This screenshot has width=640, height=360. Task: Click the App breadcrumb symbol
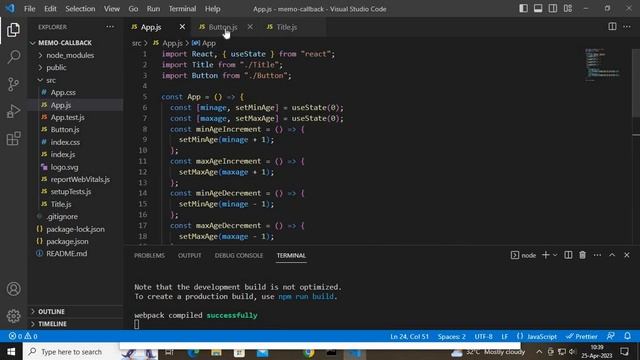tap(204, 43)
